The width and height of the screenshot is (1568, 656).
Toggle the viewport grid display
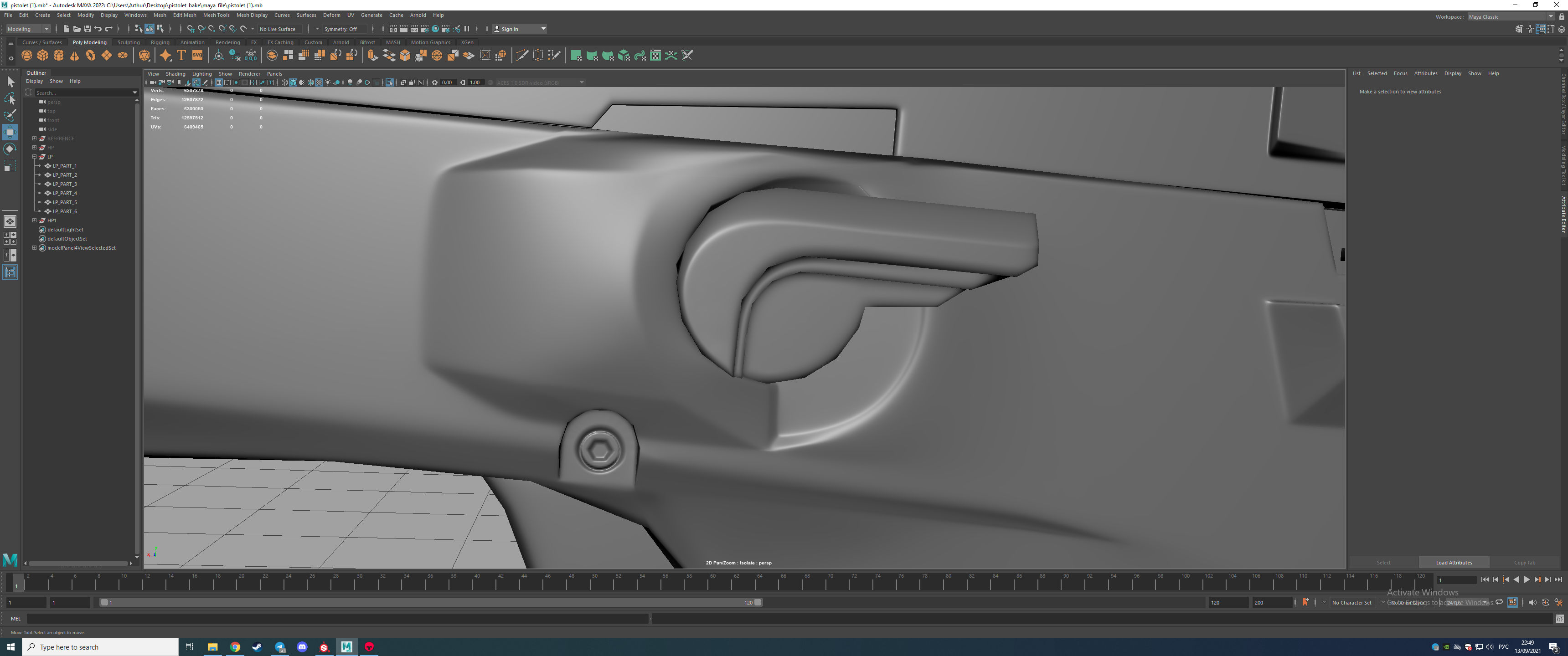pyautogui.click(x=218, y=82)
